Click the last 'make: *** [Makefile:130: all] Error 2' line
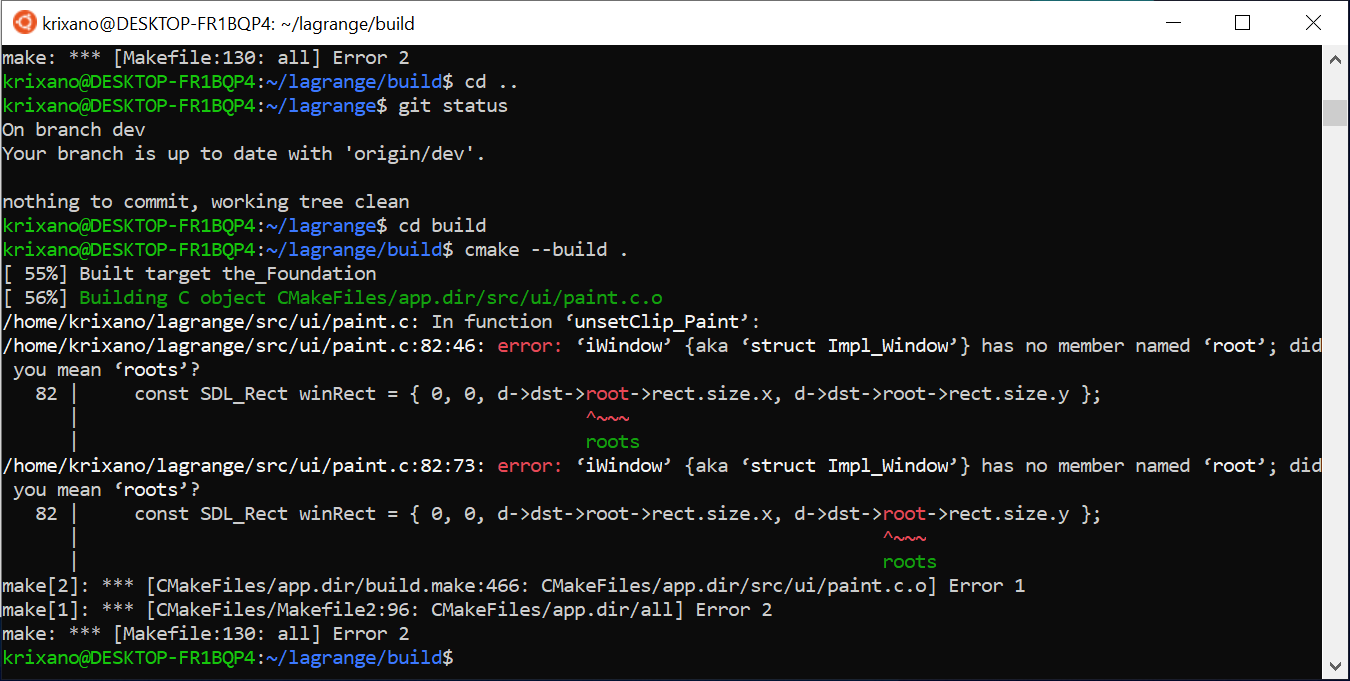 tap(206, 634)
